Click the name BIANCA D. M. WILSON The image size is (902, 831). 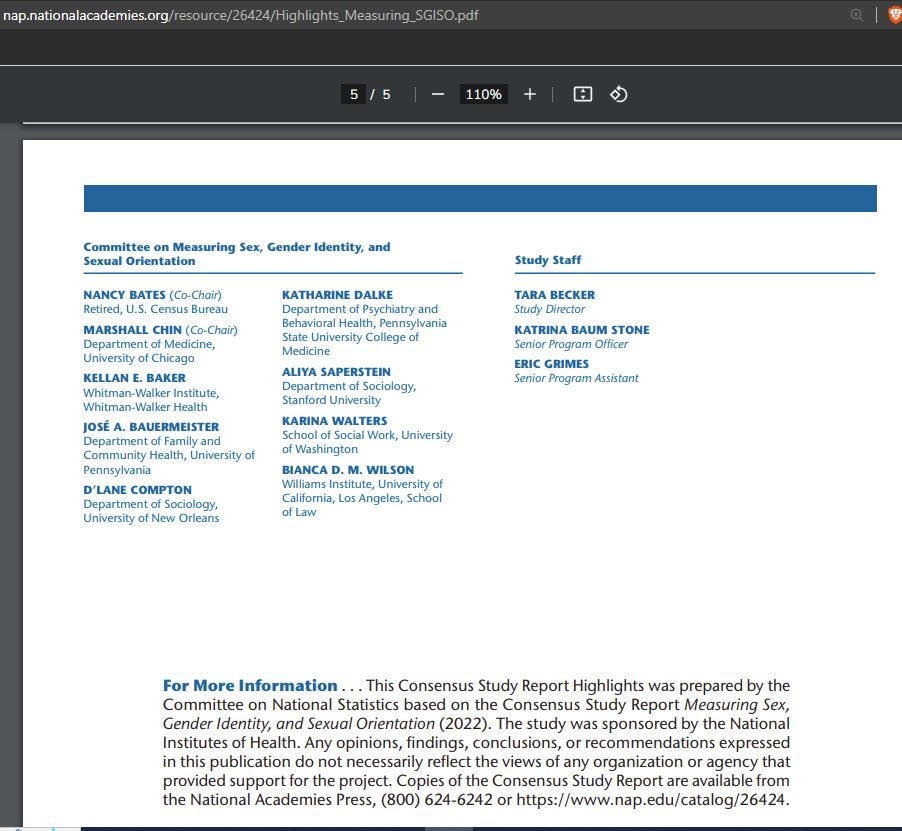(x=348, y=470)
